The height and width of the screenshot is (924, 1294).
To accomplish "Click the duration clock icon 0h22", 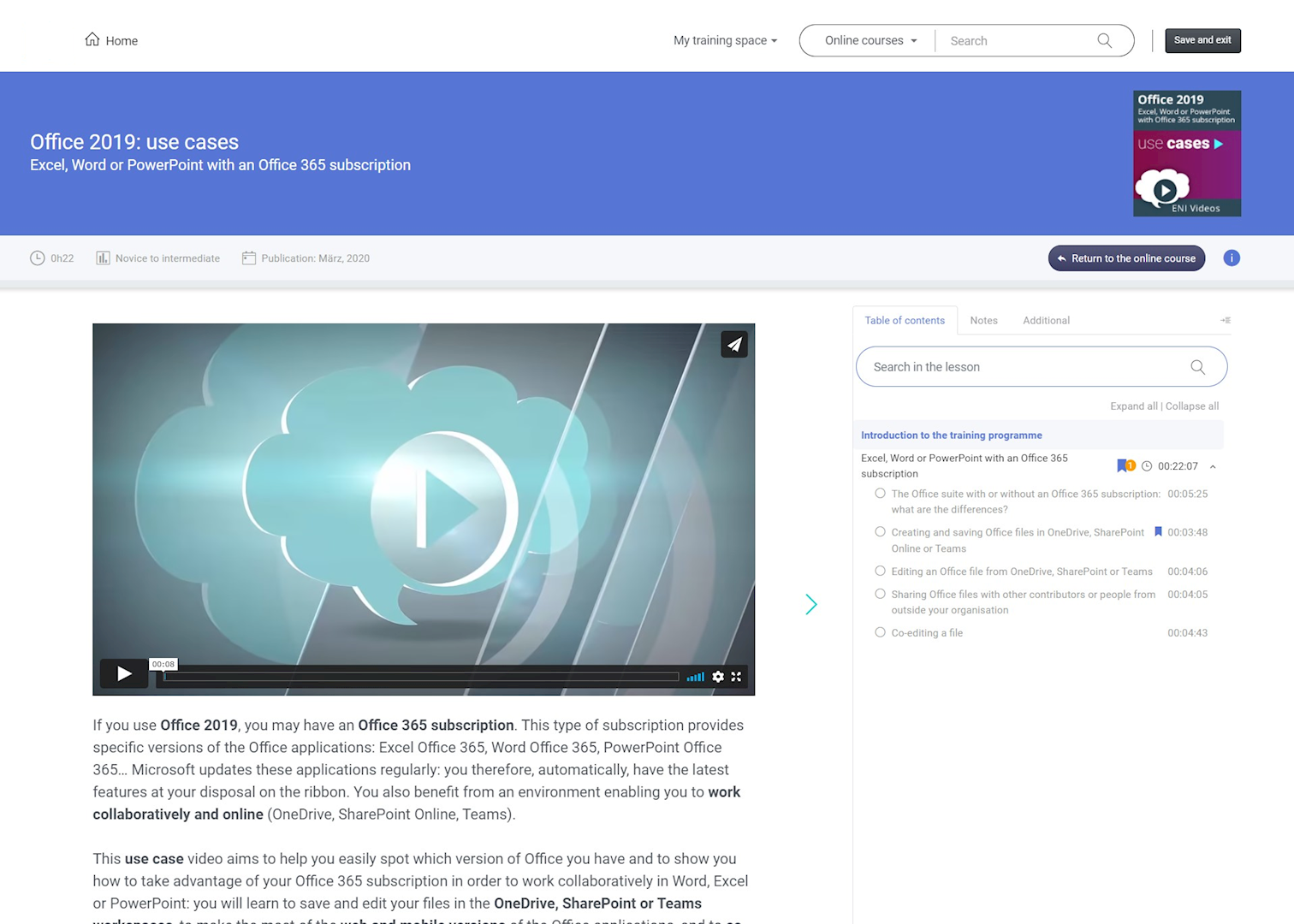I will (38, 258).
